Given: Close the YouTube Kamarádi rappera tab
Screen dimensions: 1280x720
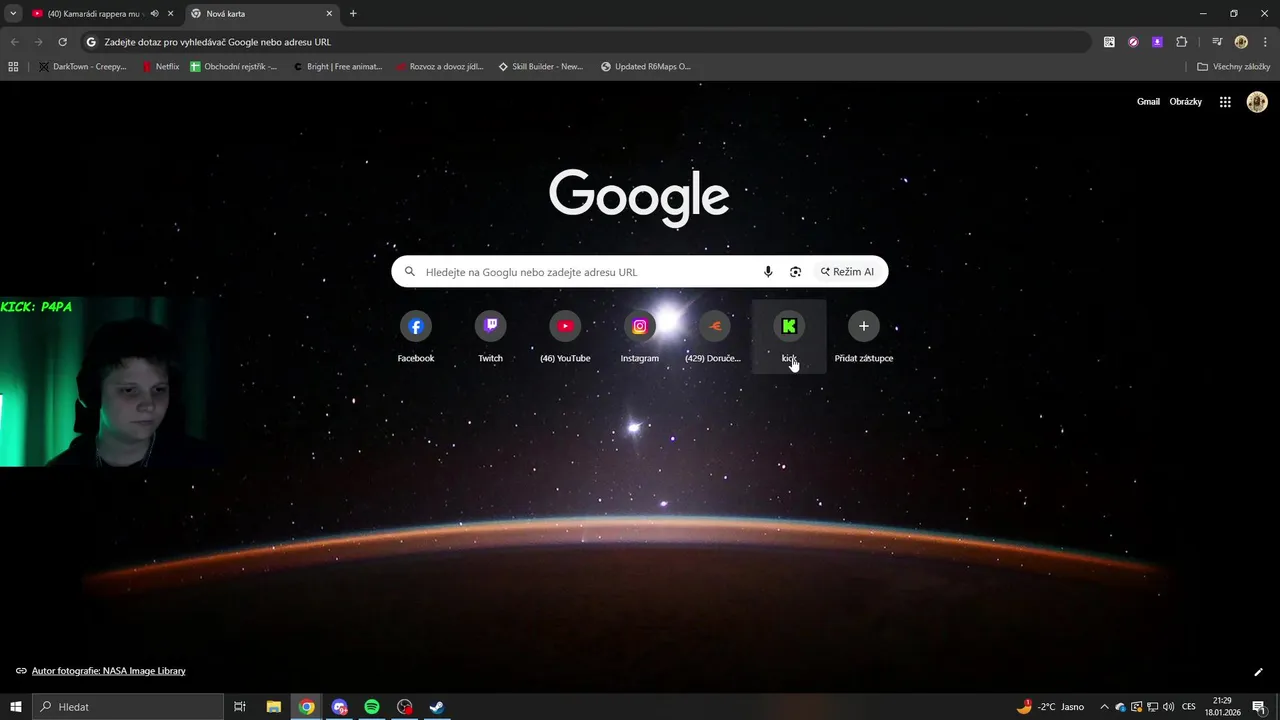Looking at the screenshot, I should (171, 14).
